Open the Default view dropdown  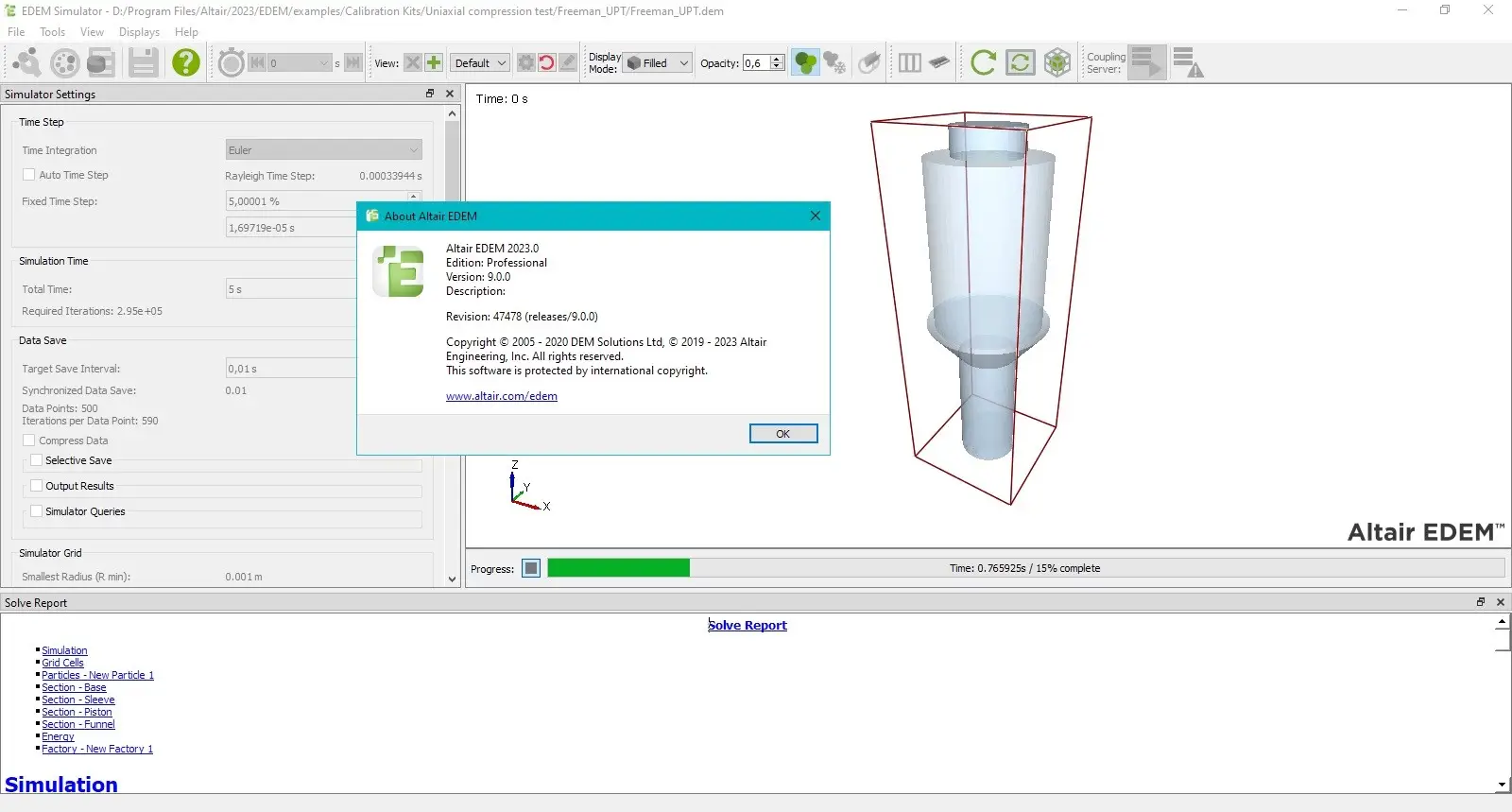coord(479,63)
